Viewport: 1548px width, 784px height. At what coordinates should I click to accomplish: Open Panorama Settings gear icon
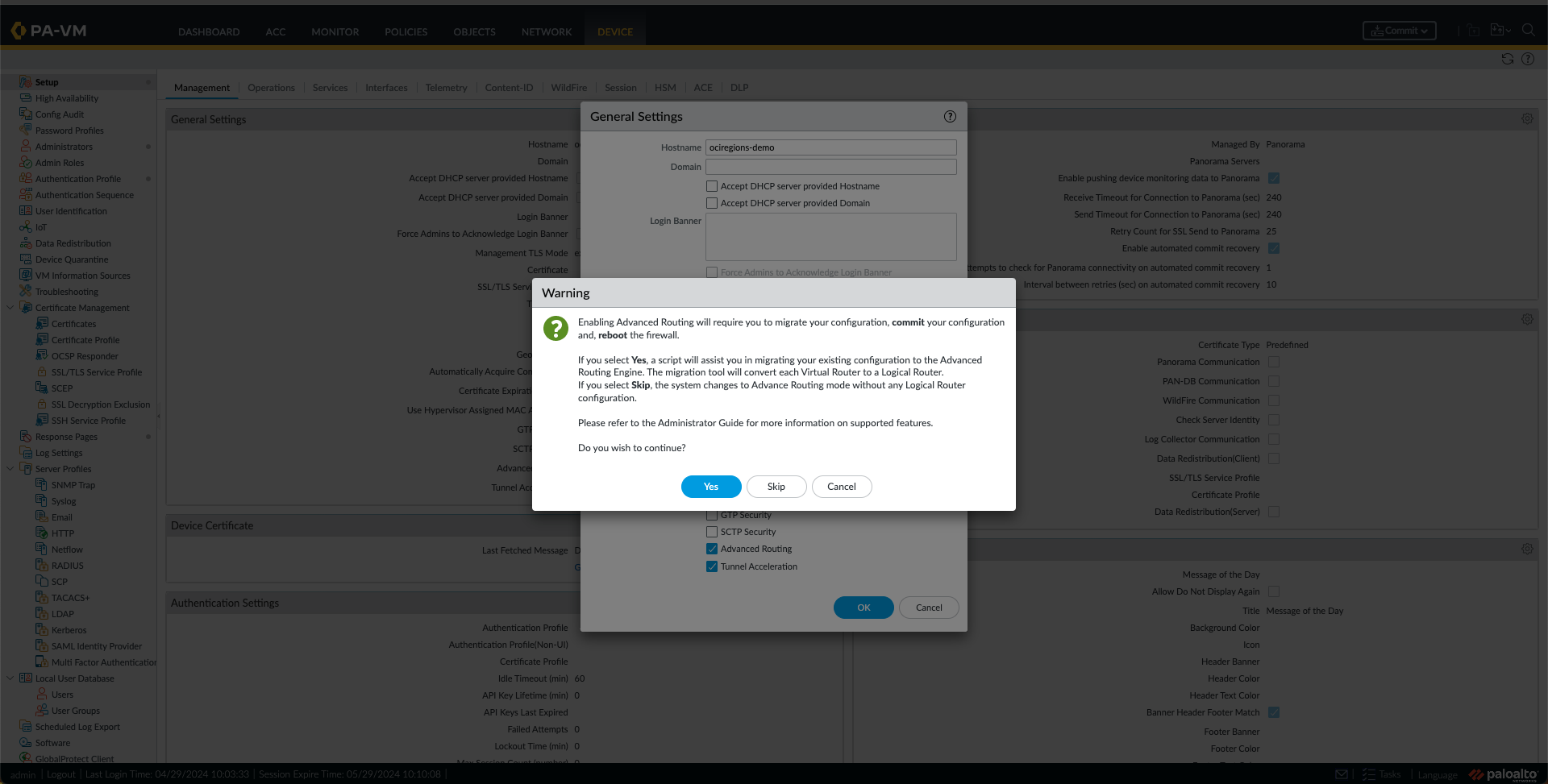click(1526, 118)
